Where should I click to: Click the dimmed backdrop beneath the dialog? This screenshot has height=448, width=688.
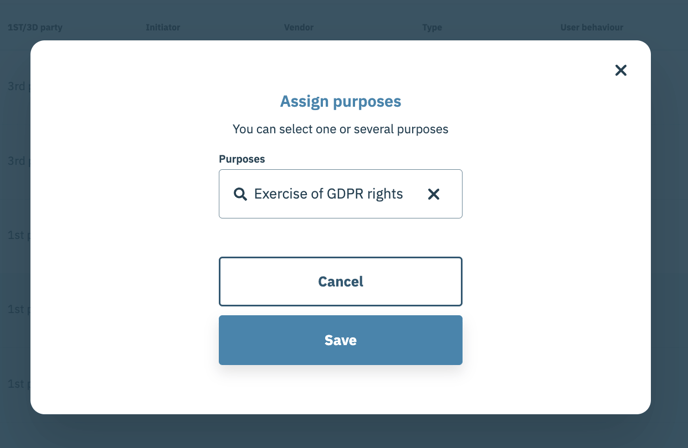[x=344, y=432]
